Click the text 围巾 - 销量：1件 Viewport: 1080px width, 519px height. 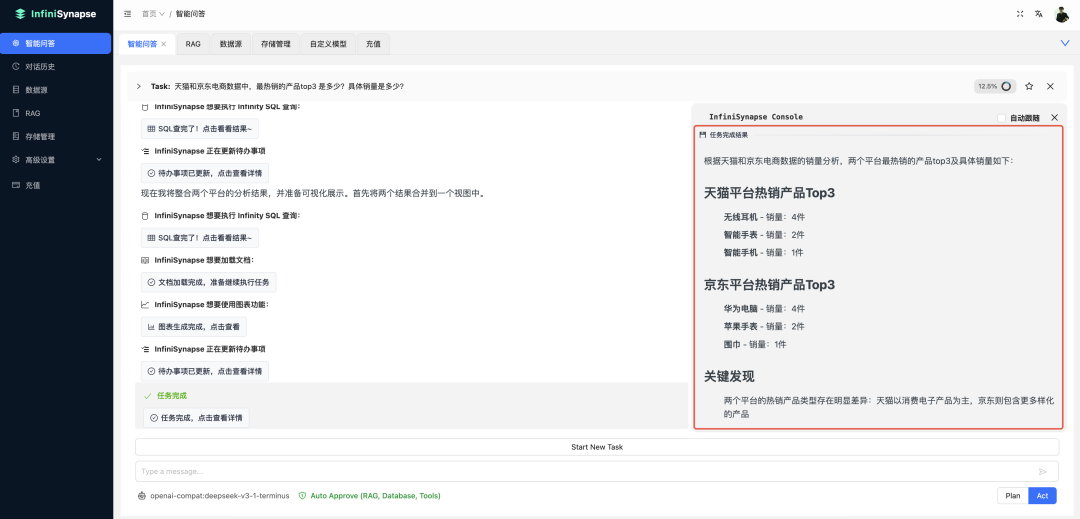(x=754, y=344)
